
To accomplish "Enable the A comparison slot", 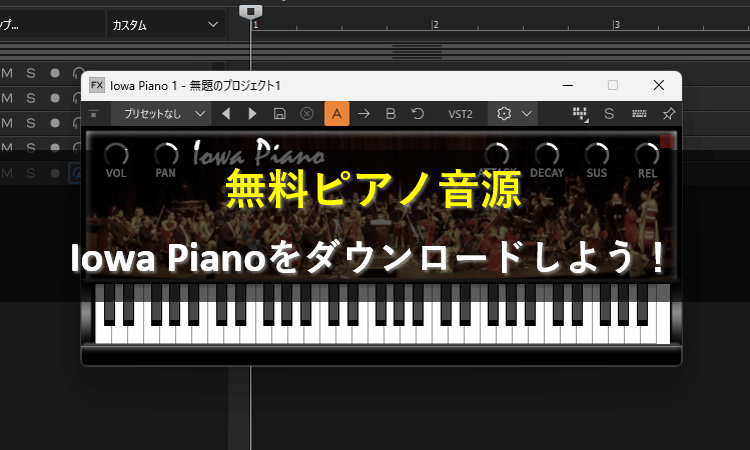I will [x=336, y=114].
